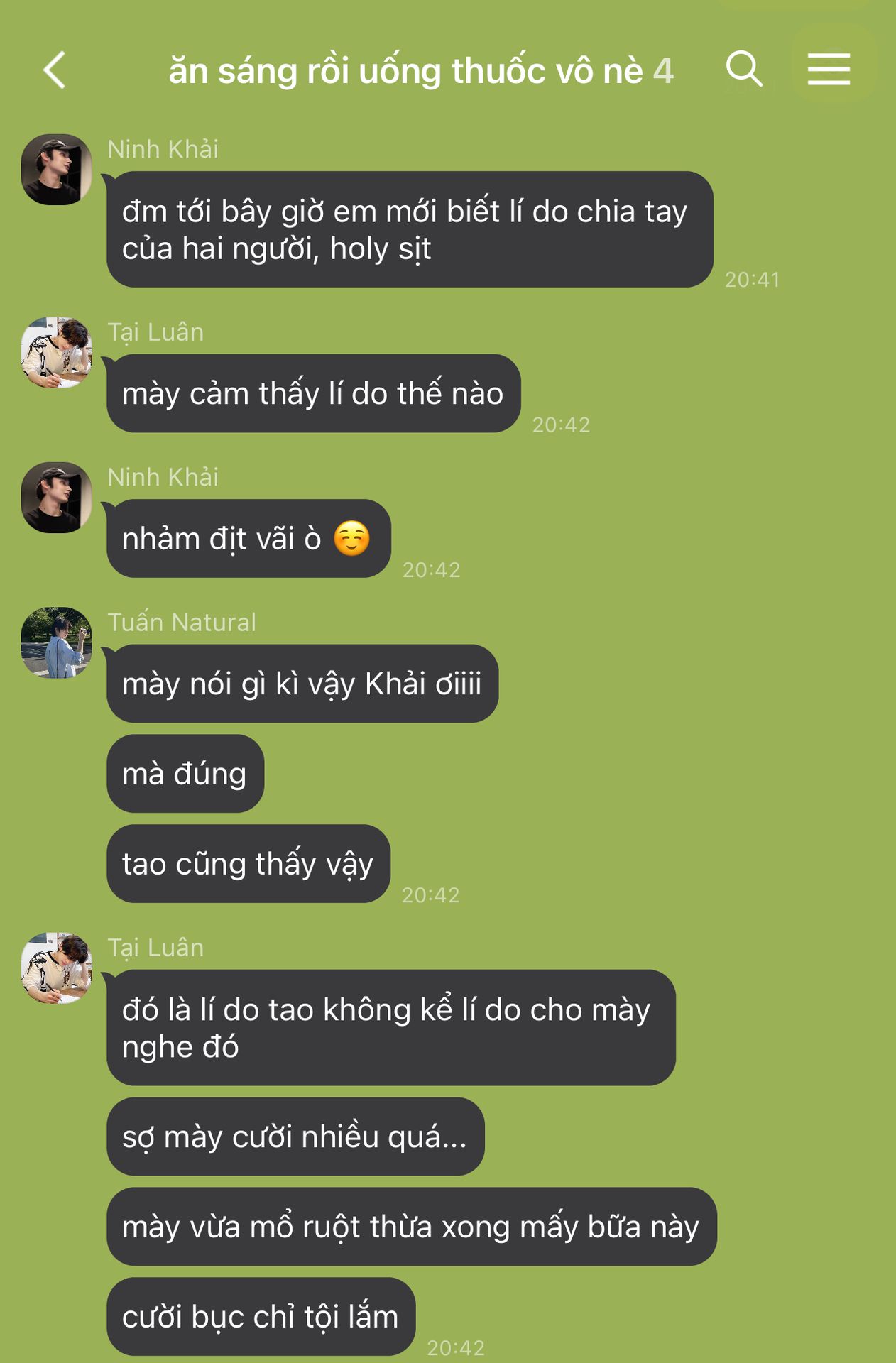Screen dimensions: 896x1363
Task: Open Tại Luân's first avatar
Action: 57,353
